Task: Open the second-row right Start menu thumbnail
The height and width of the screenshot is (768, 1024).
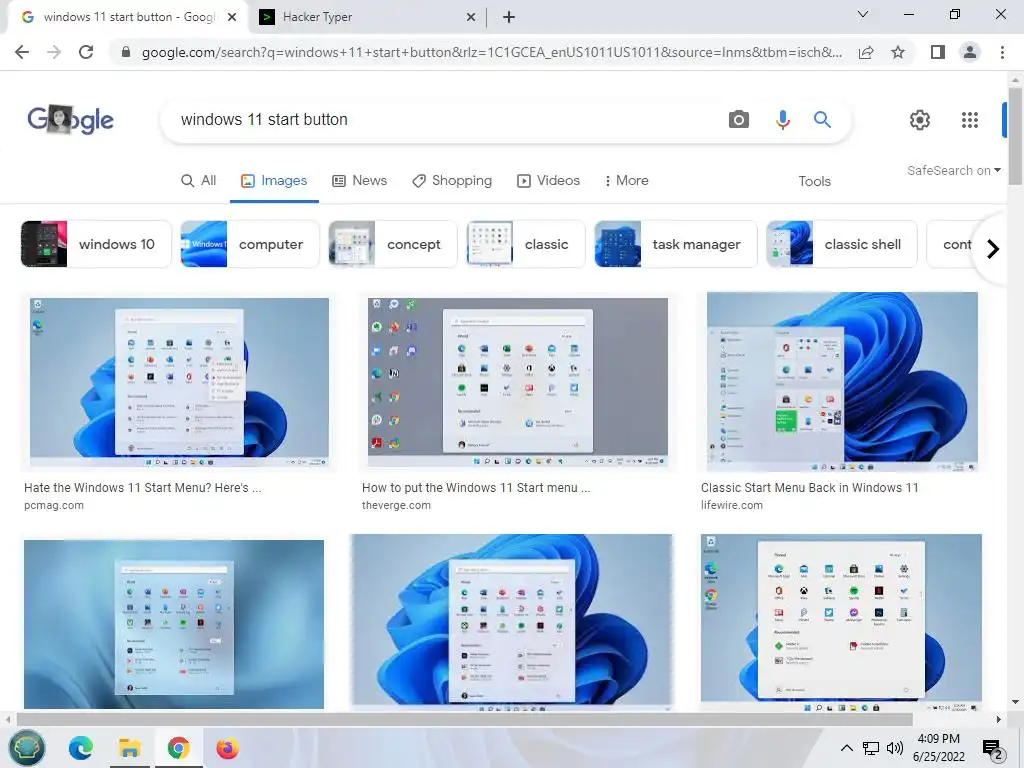Action: pyautogui.click(x=841, y=622)
